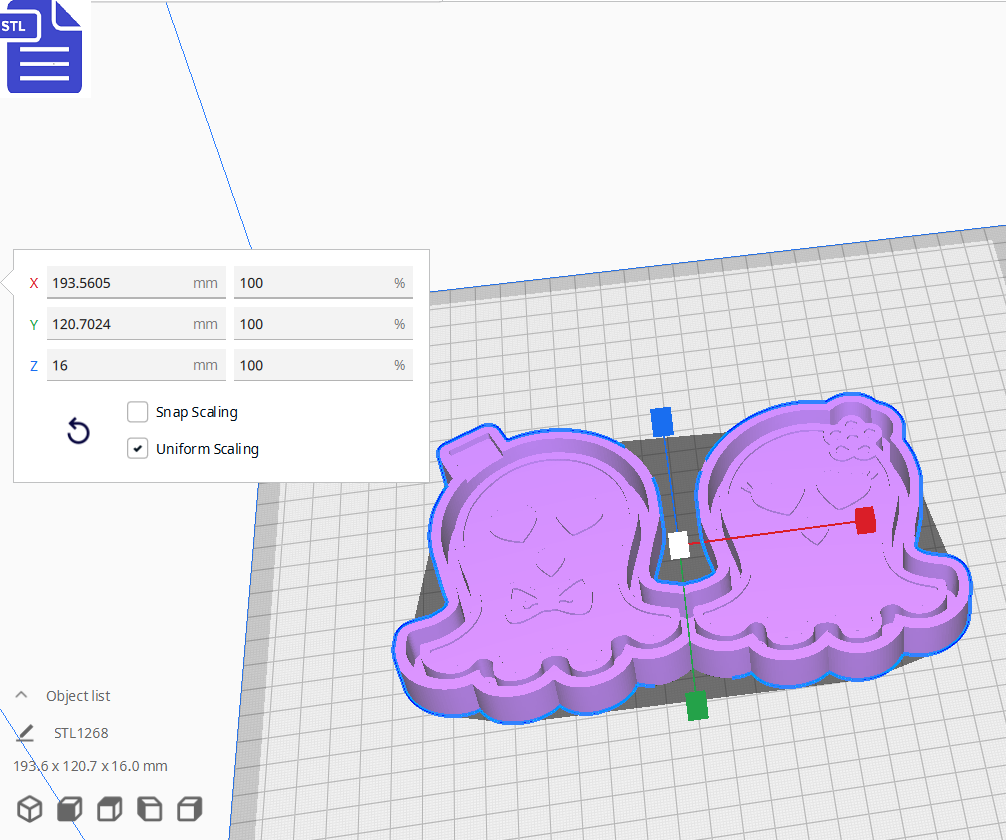Click the STL file icon

(44, 48)
